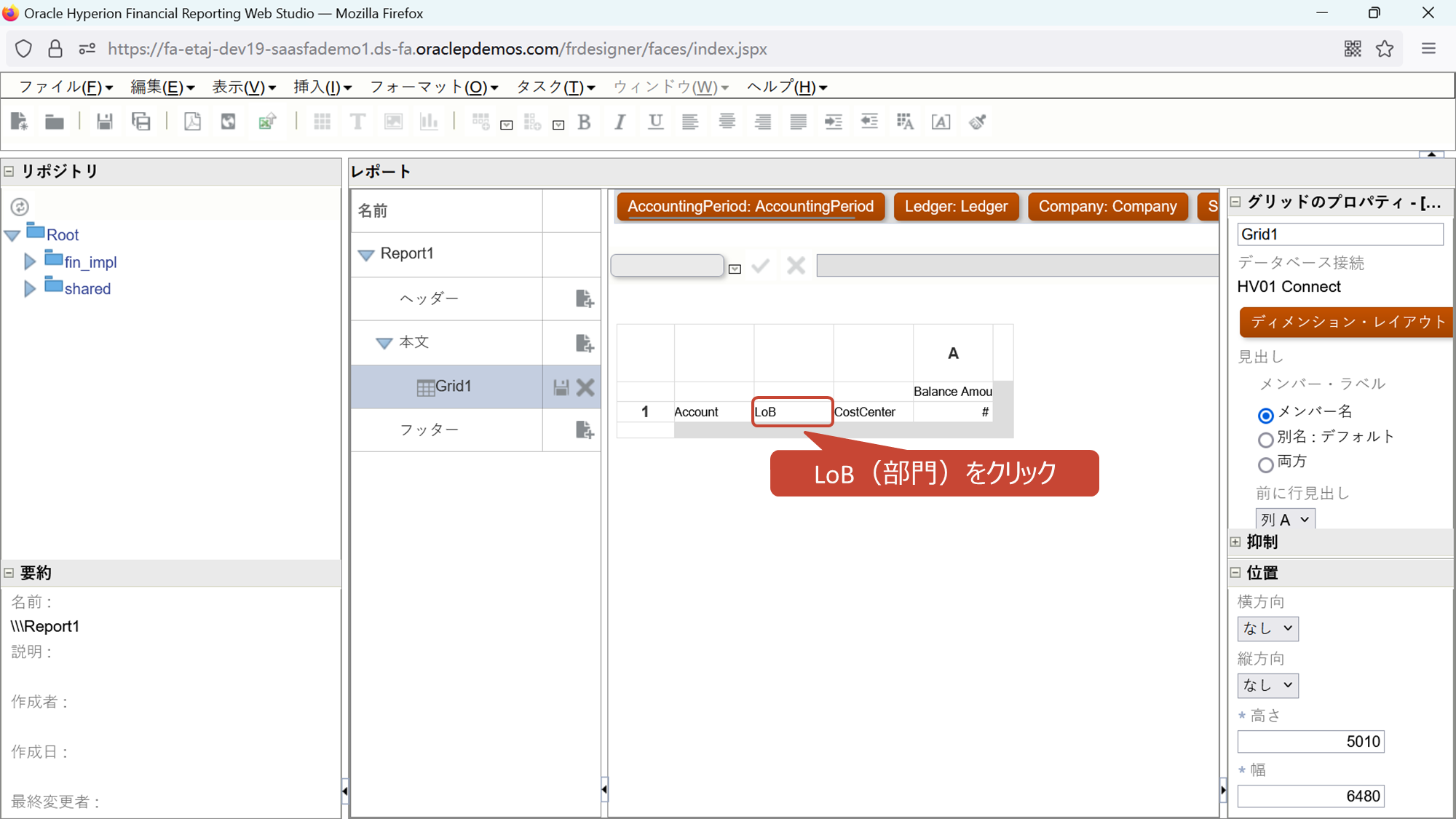This screenshot has height=819, width=1456.
Task: Select メンバー名 radio button
Action: tap(1265, 415)
